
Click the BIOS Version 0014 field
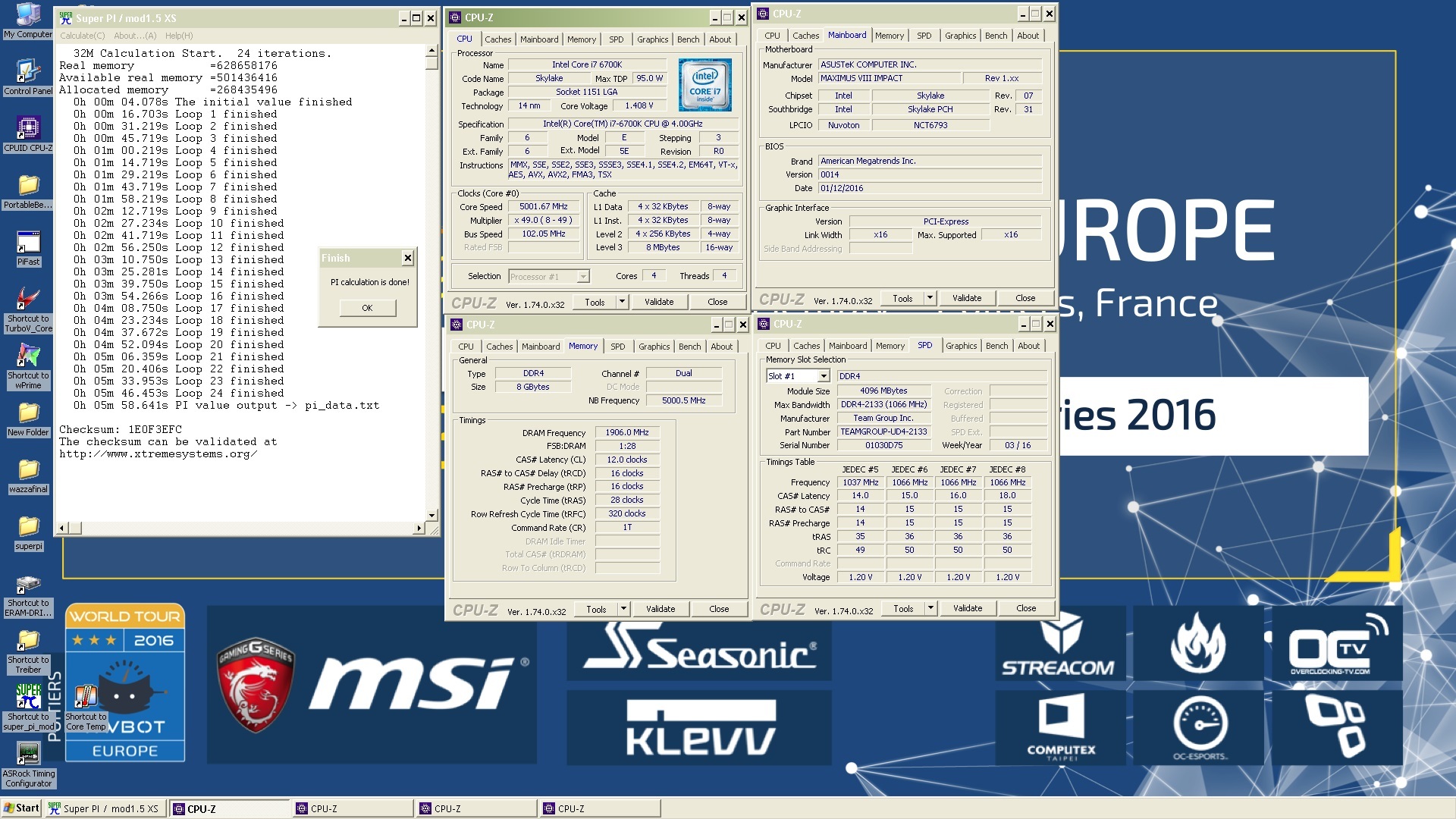point(930,174)
